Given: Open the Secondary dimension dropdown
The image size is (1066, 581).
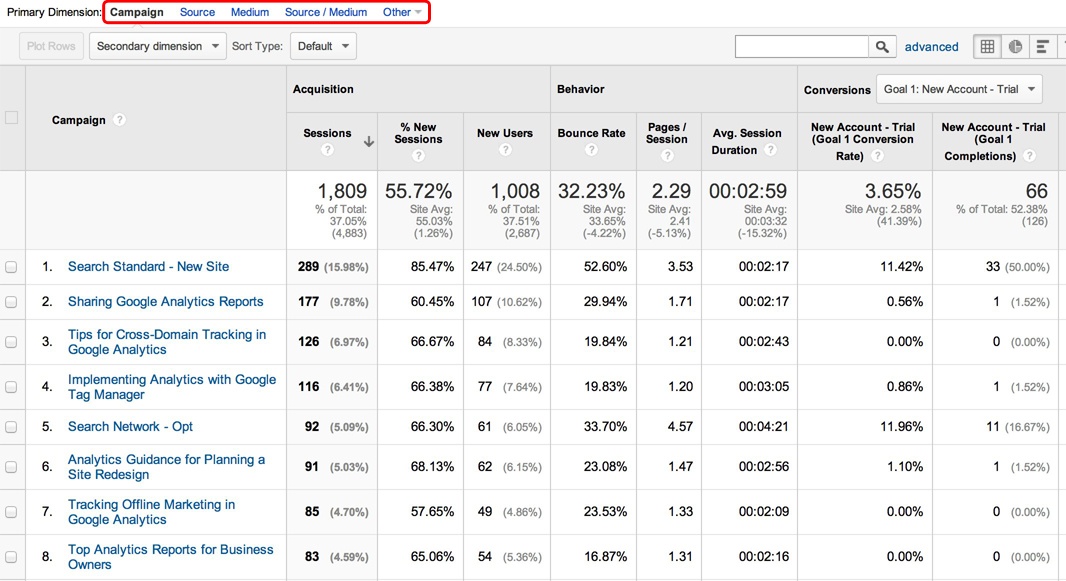Looking at the screenshot, I should pyautogui.click(x=158, y=46).
